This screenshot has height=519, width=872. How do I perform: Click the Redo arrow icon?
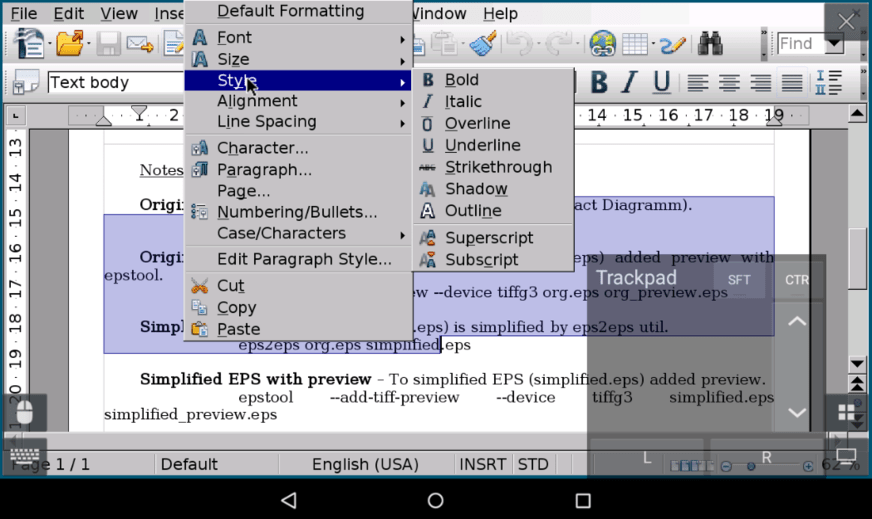(x=559, y=43)
